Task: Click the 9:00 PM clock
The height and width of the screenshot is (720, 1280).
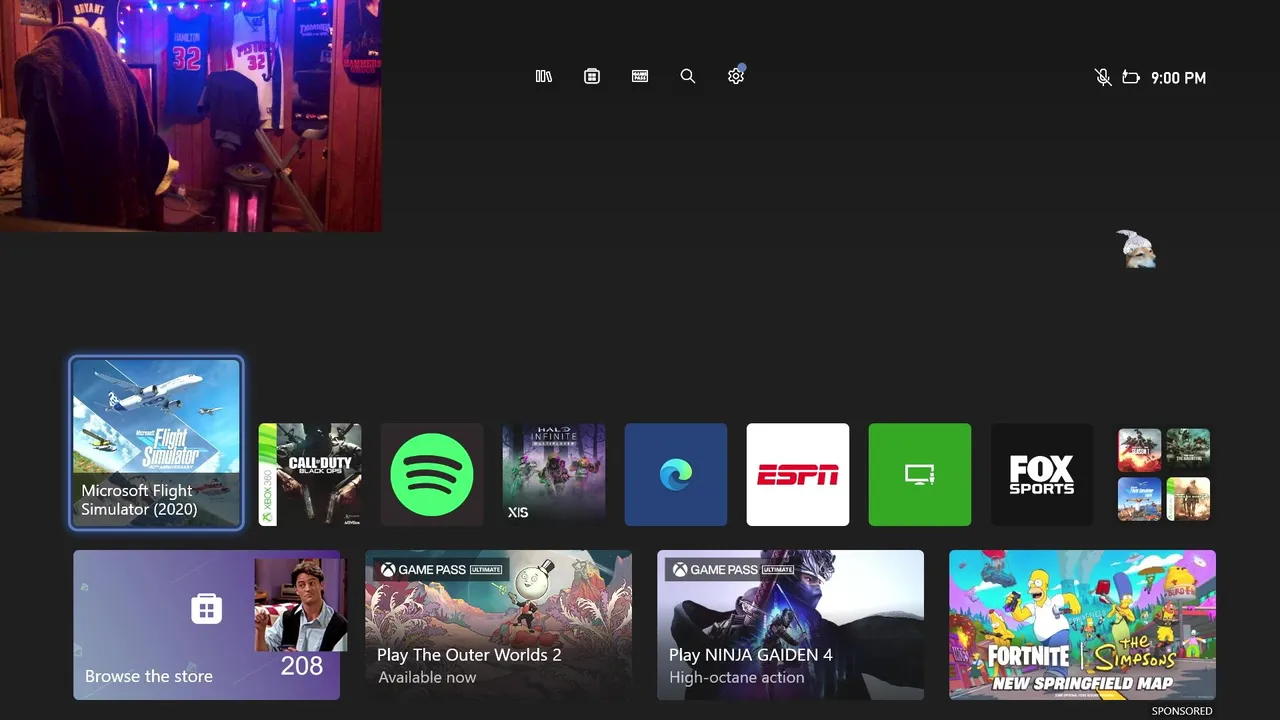Action: coord(1178,78)
